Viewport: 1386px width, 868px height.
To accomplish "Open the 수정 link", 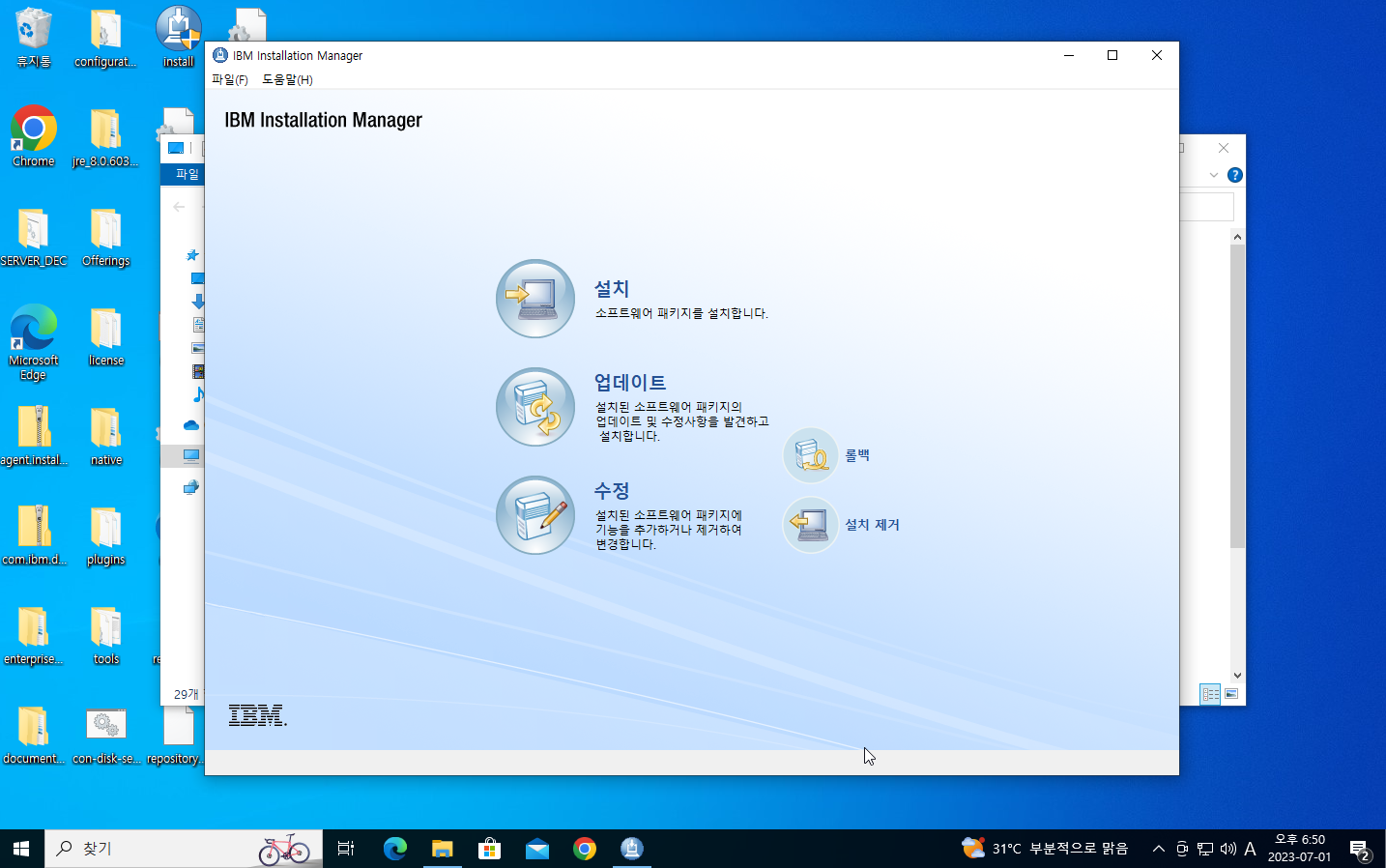I will (612, 490).
